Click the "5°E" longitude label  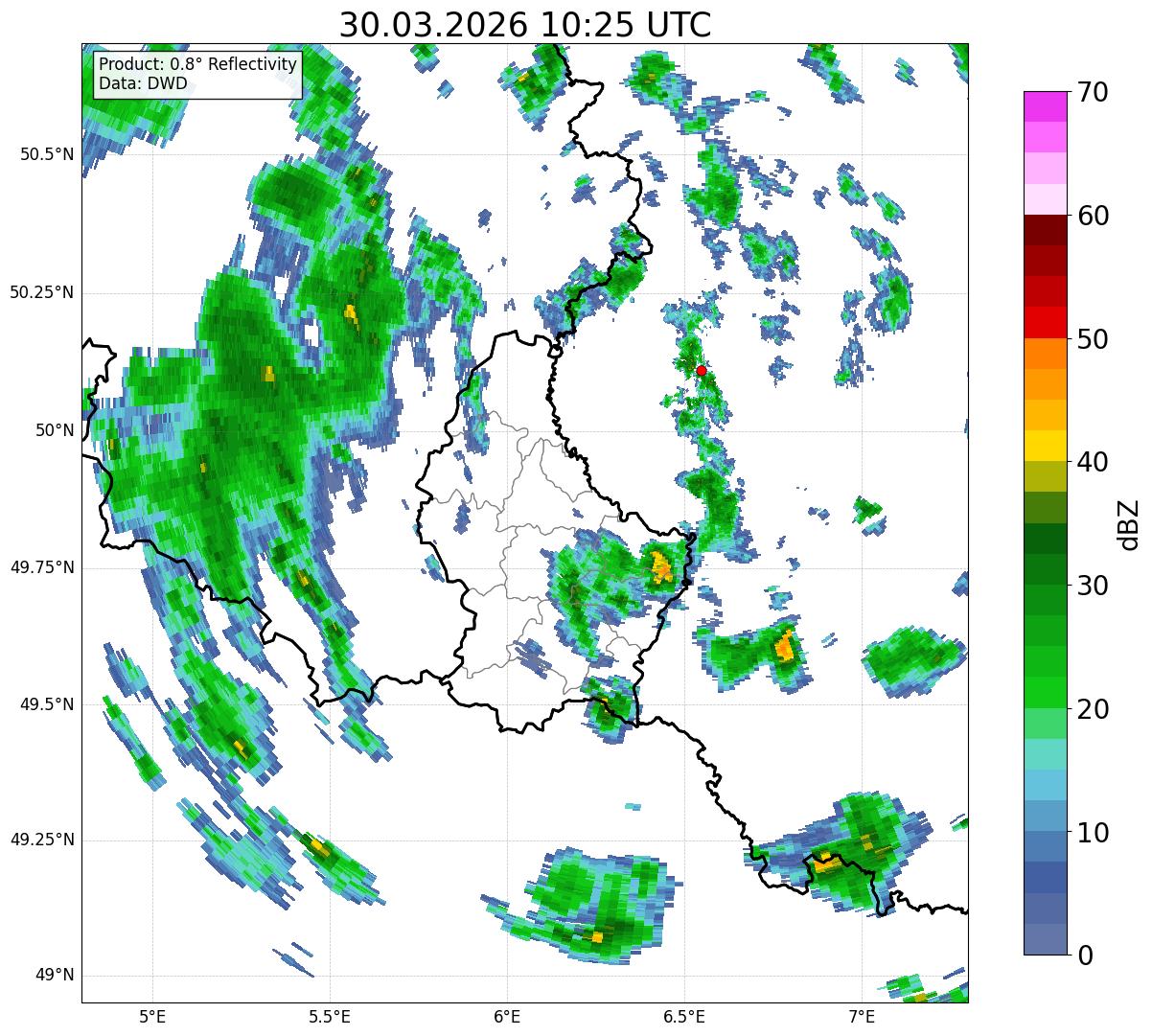tap(152, 1016)
